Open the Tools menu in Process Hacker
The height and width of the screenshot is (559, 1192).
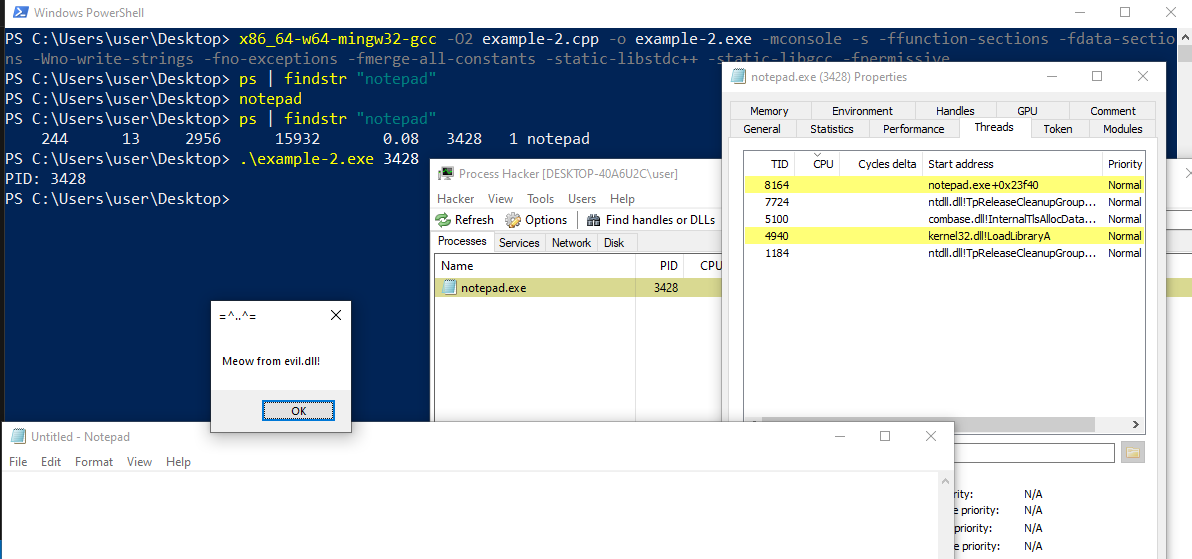(x=541, y=199)
